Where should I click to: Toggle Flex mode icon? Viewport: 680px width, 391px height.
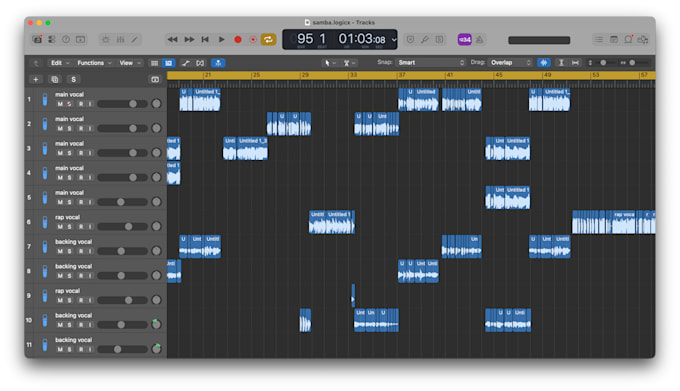[x=200, y=63]
